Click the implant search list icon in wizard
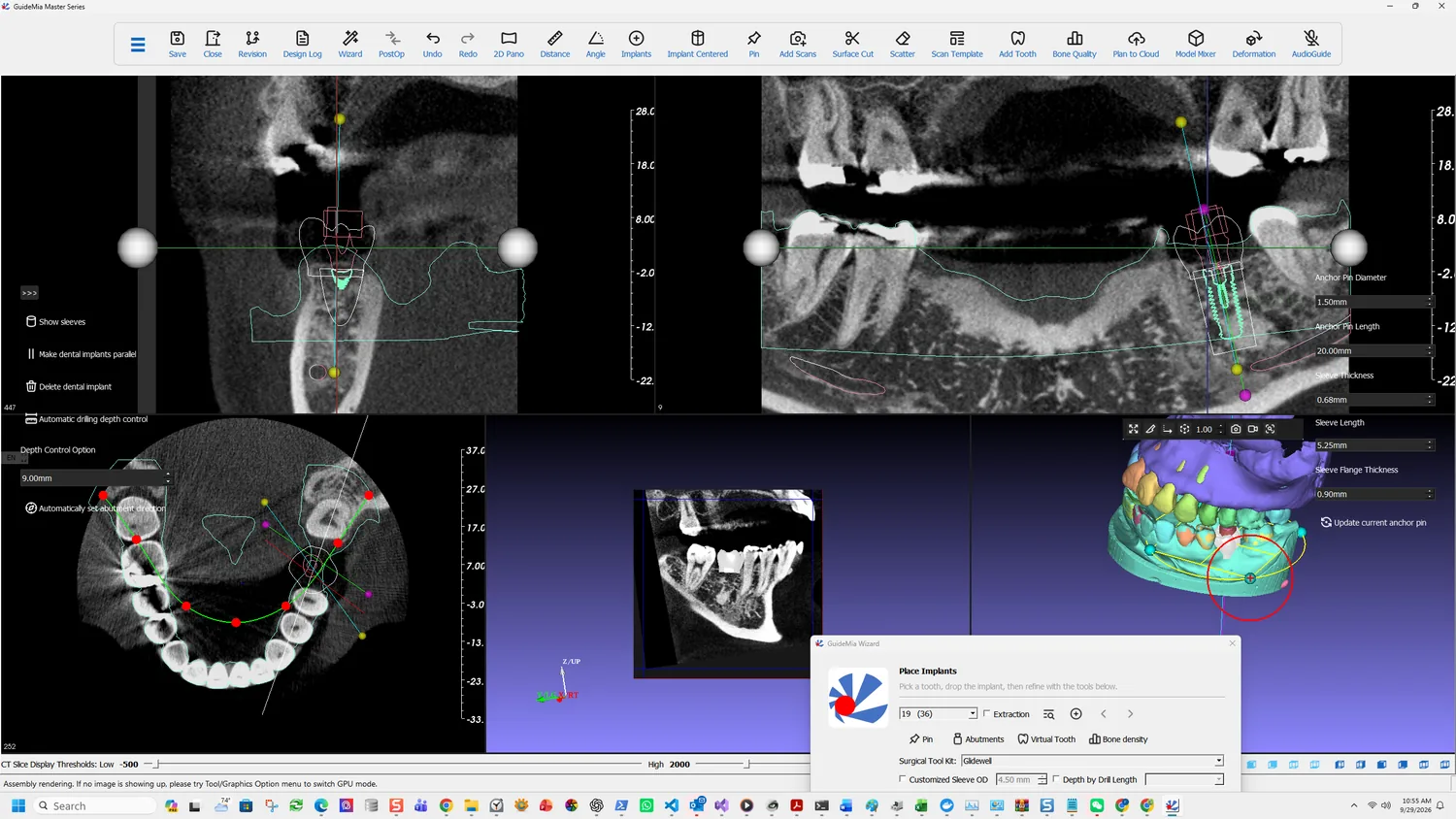This screenshot has width=1456, height=819. [x=1048, y=714]
